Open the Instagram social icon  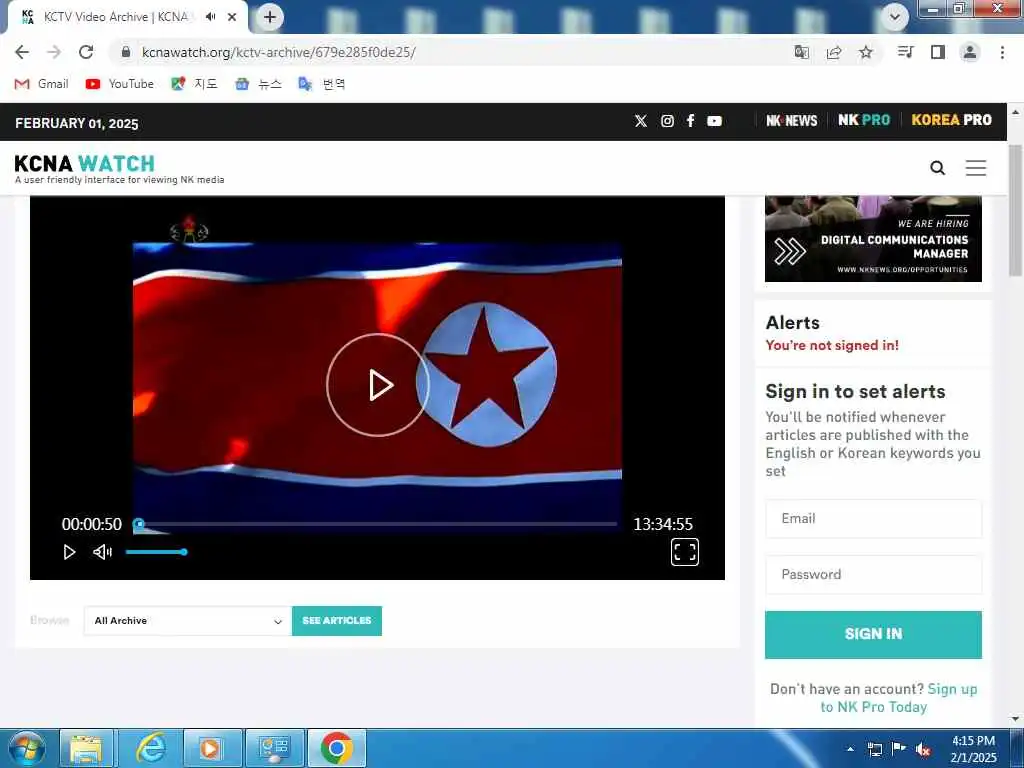click(x=667, y=121)
